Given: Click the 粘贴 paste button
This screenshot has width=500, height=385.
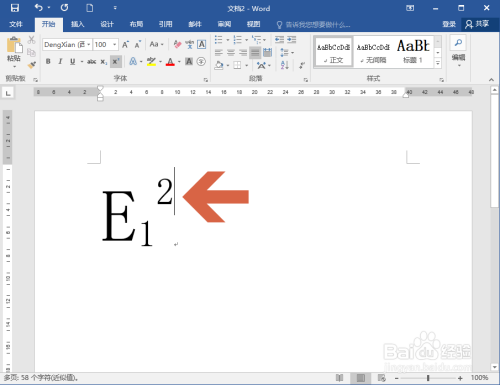Looking at the screenshot, I should (14, 51).
